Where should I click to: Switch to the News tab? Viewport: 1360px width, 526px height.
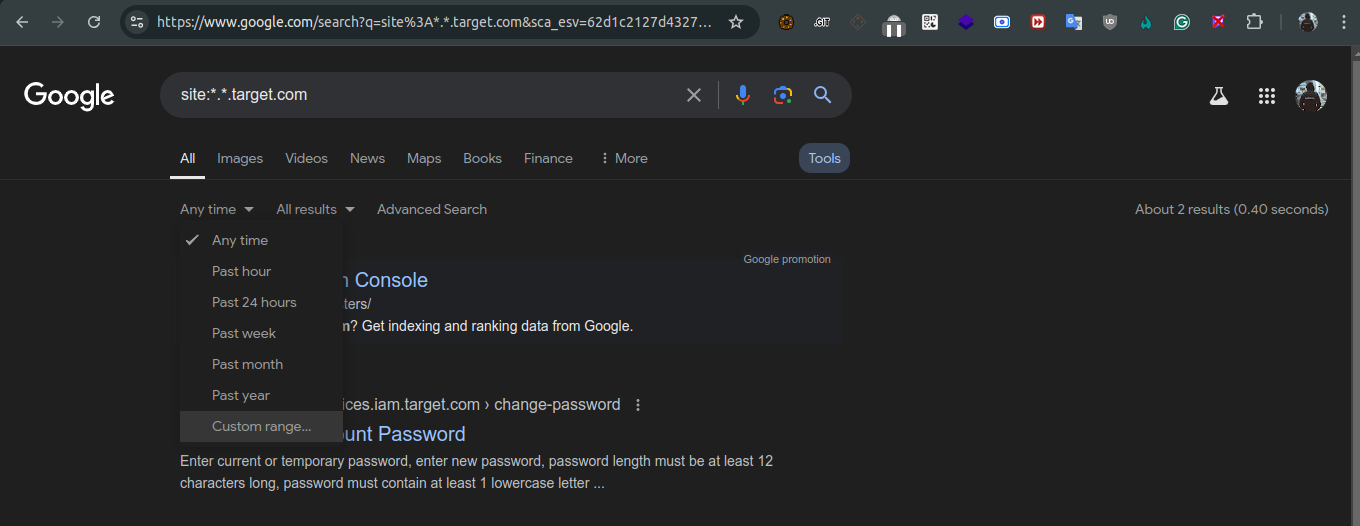pyautogui.click(x=367, y=158)
